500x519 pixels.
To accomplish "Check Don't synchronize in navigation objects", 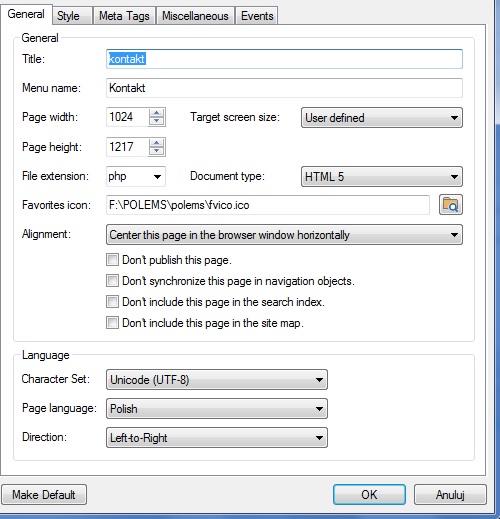I will click(112, 280).
